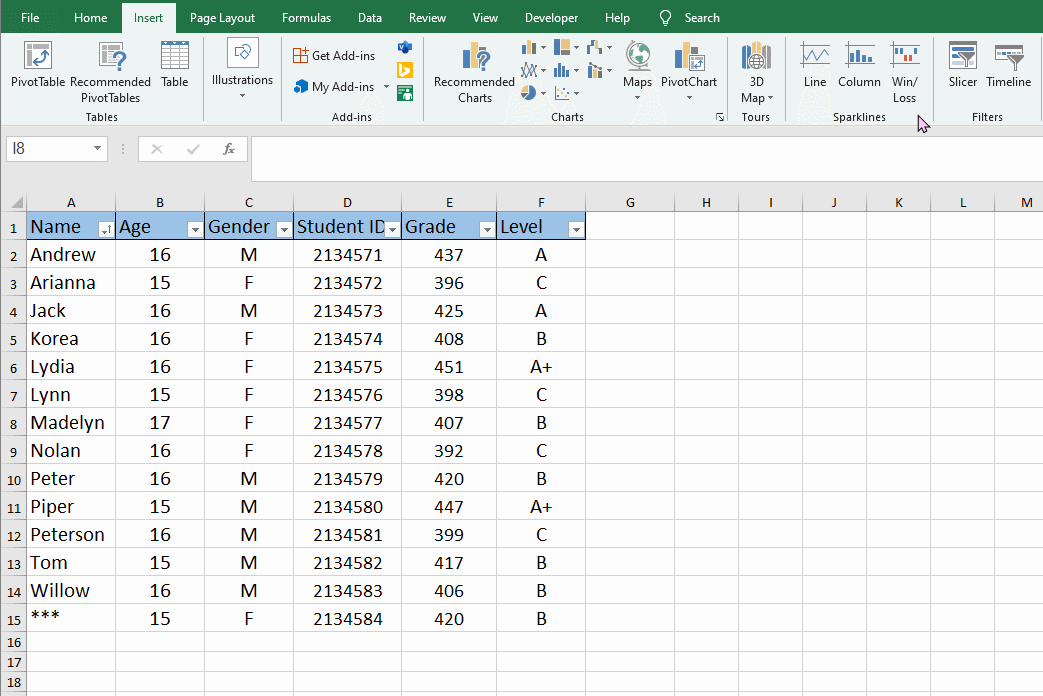Open the Name filter dropdown
The width and height of the screenshot is (1043, 696).
tap(106, 230)
